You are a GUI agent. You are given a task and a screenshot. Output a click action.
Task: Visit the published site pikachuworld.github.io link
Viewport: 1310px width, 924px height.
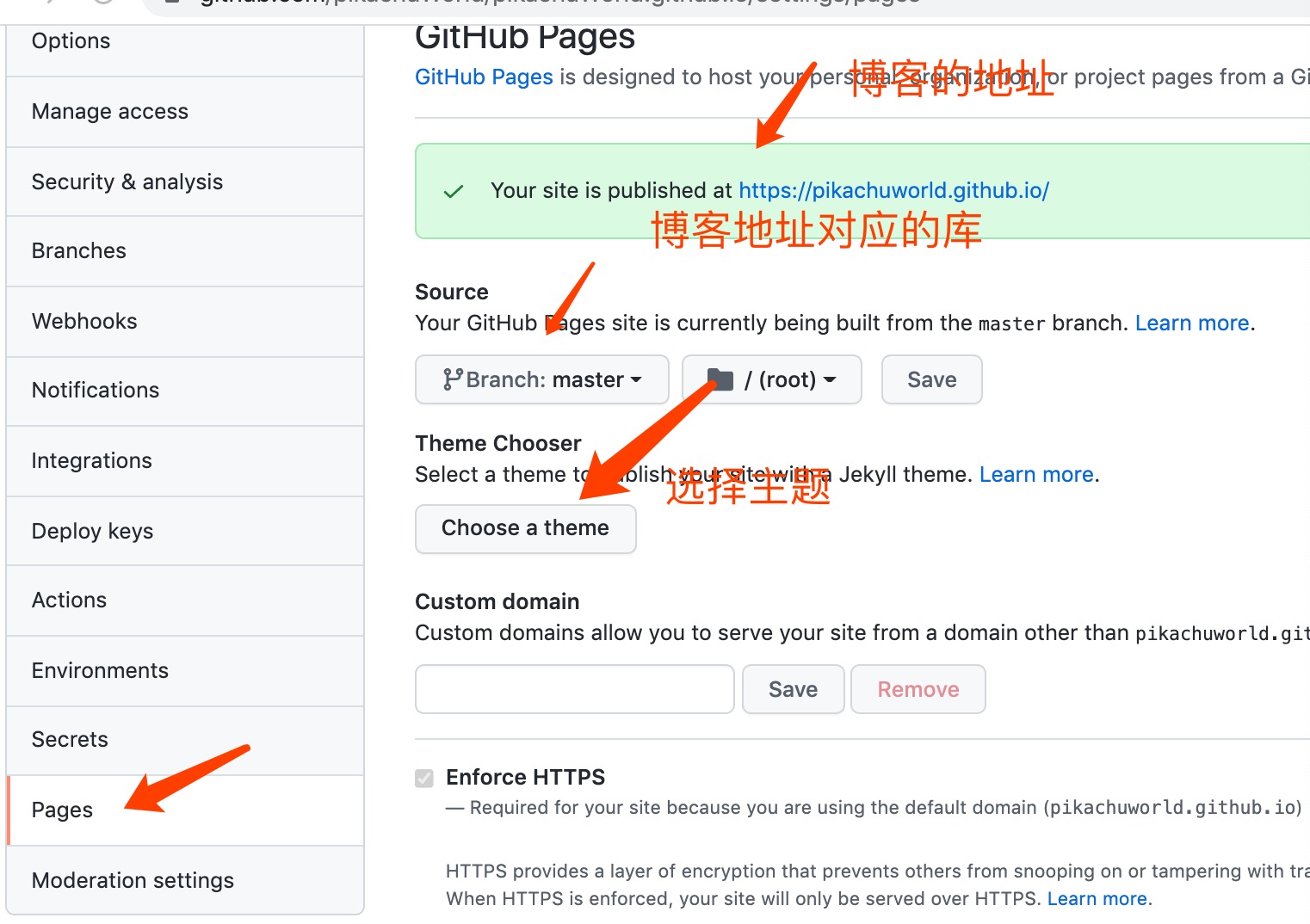893,191
